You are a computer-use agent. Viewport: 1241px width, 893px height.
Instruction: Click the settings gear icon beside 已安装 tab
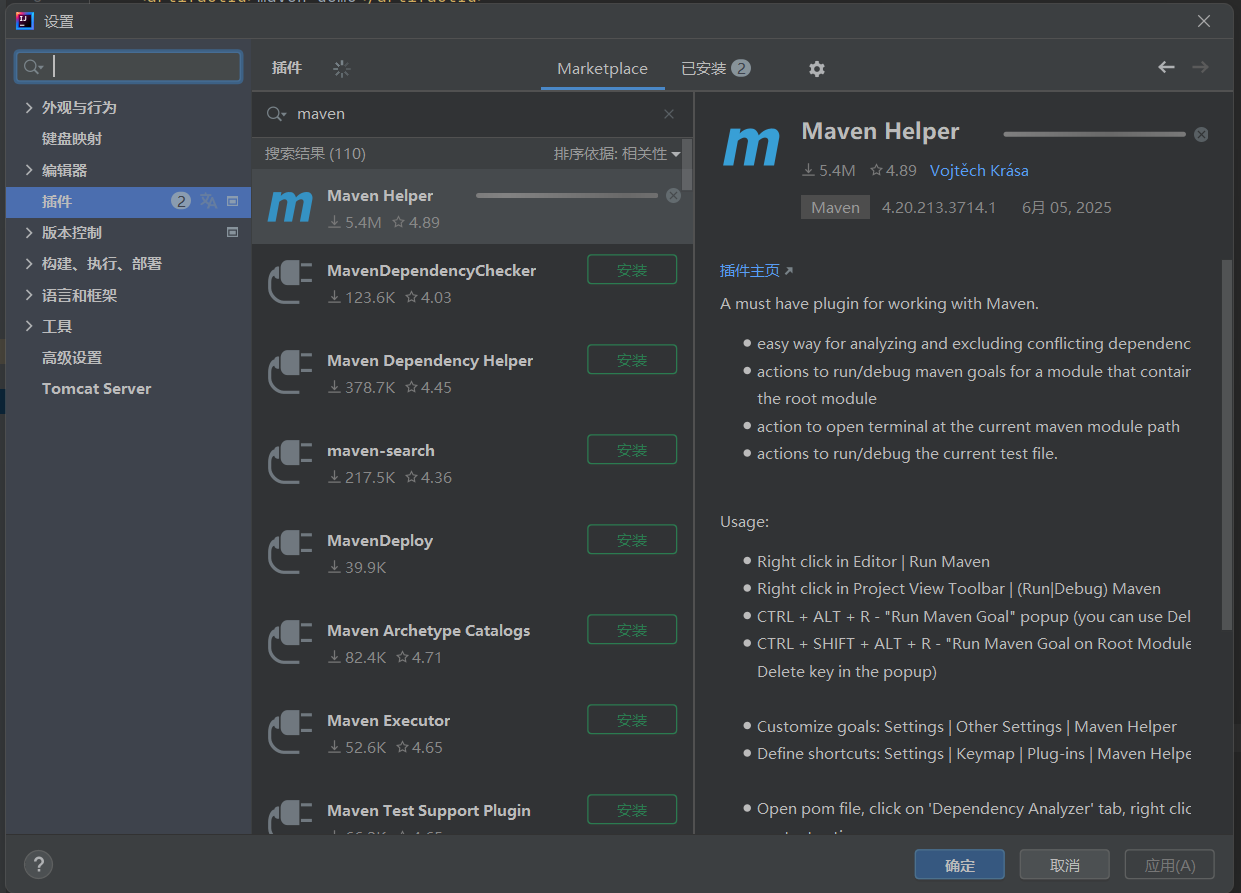817,68
